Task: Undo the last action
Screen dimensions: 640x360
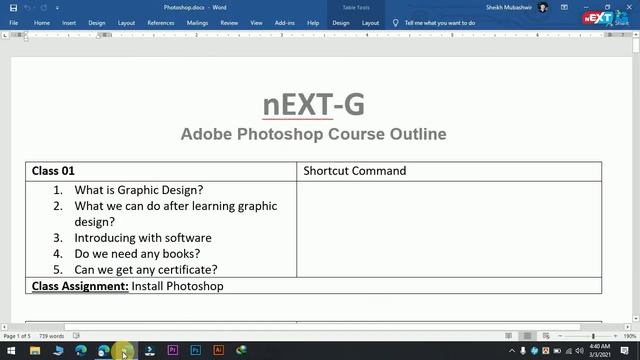Action: (x=27, y=8)
